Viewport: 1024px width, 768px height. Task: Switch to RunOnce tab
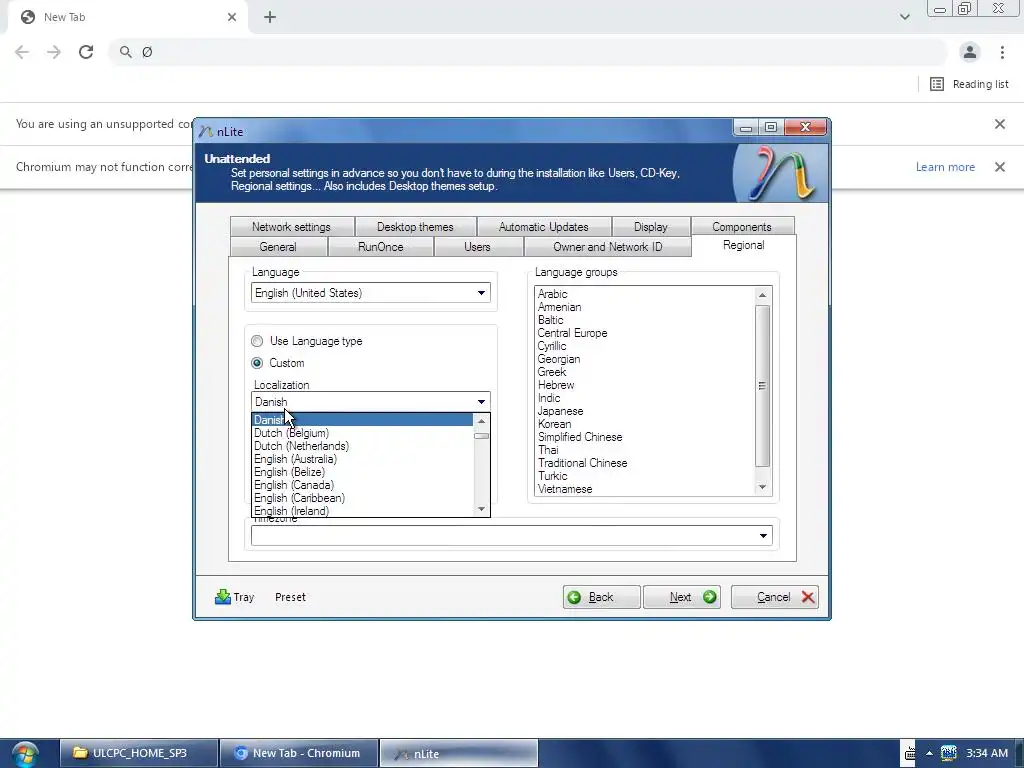[381, 247]
